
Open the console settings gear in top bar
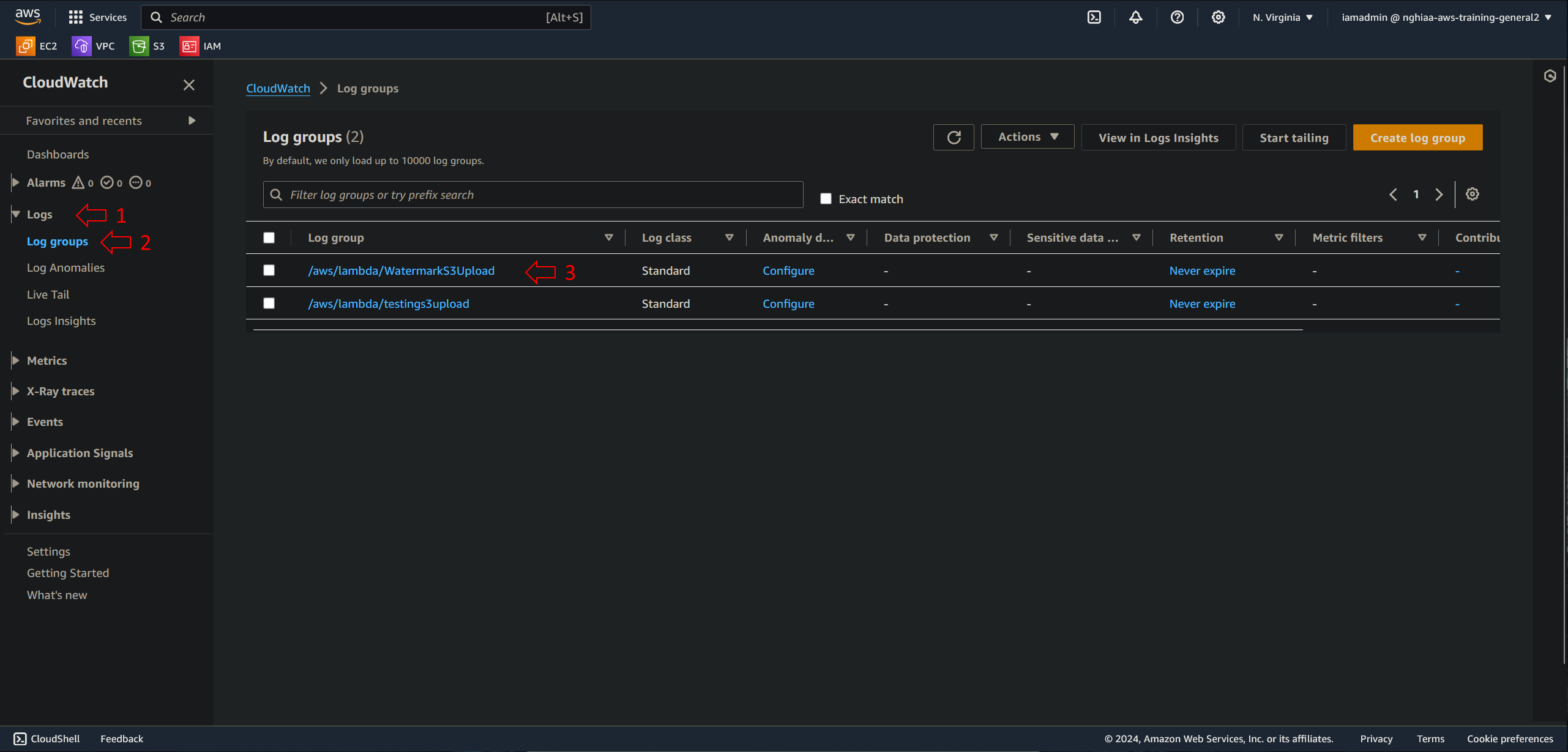click(x=1219, y=17)
